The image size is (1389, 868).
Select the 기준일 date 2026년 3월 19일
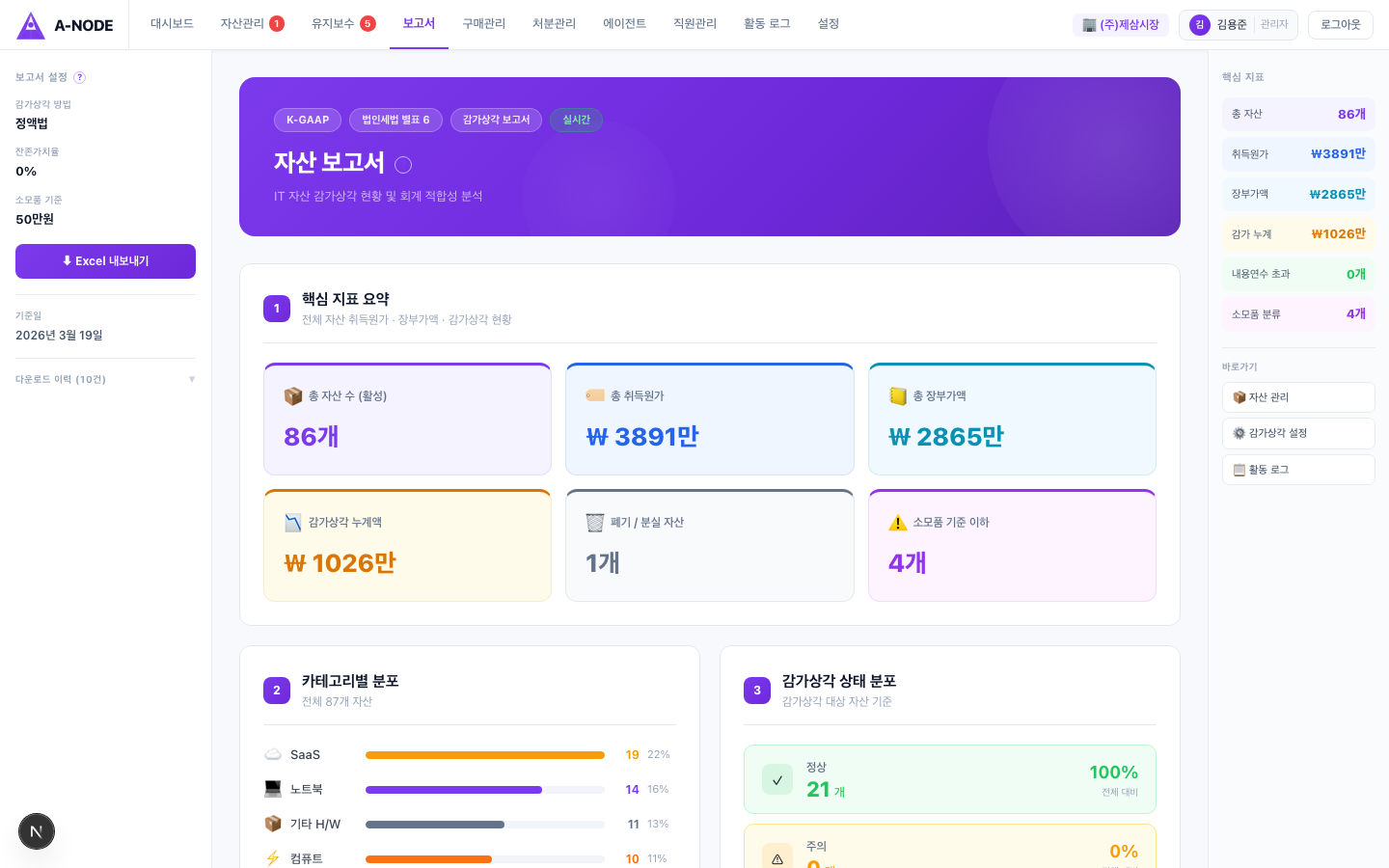(x=60, y=335)
